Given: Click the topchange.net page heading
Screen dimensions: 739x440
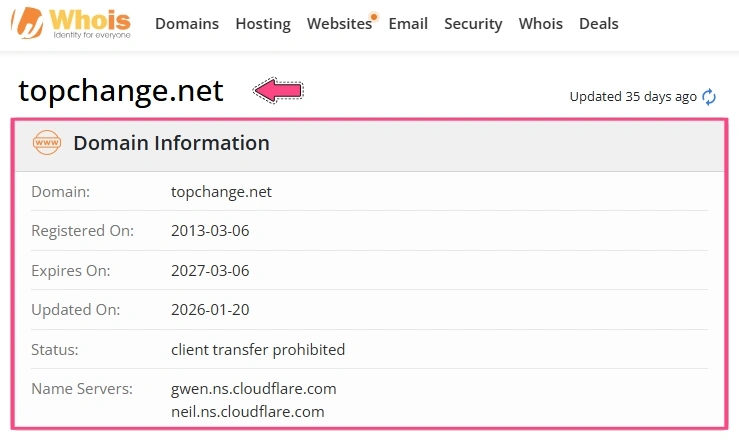Looking at the screenshot, I should pyautogui.click(x=121, y=90).
